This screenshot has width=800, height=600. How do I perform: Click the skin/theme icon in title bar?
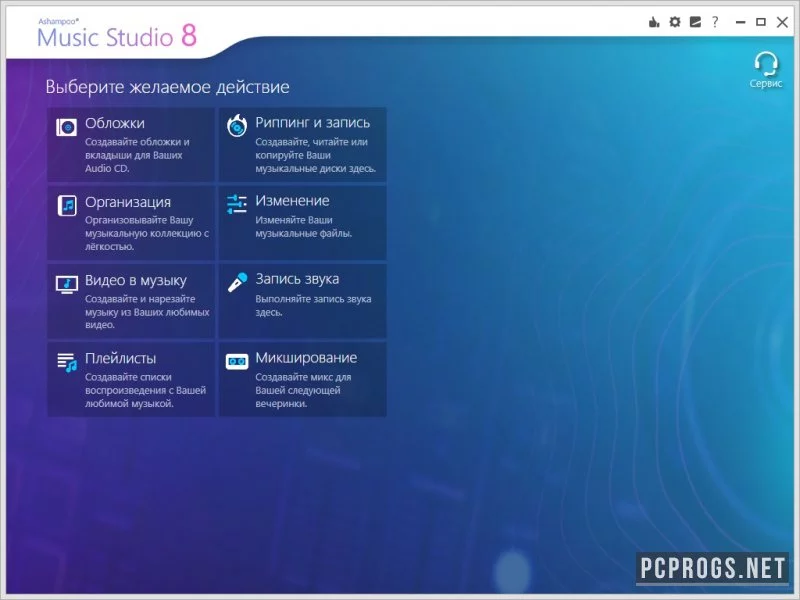click(x=695, y=22)
